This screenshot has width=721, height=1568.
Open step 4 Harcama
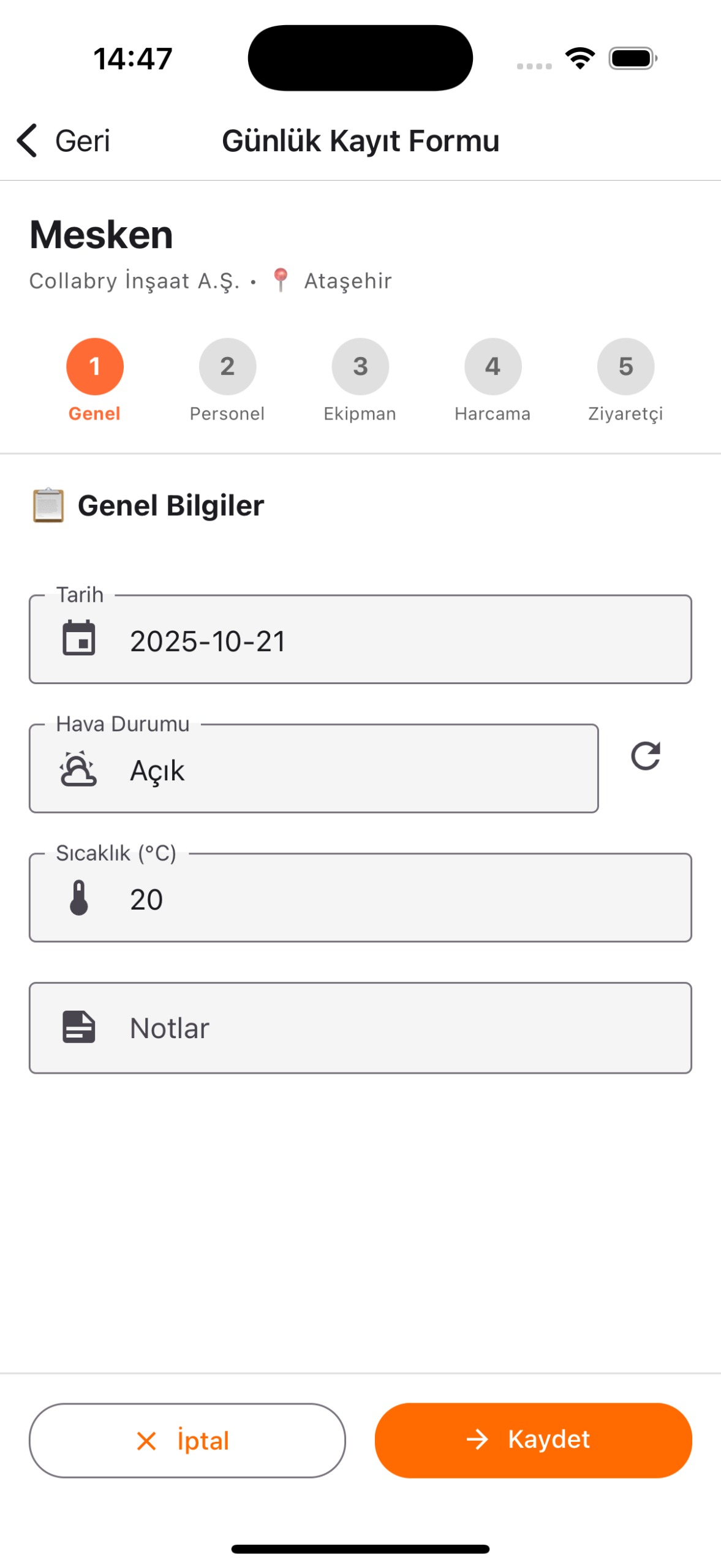click(493, 366)
